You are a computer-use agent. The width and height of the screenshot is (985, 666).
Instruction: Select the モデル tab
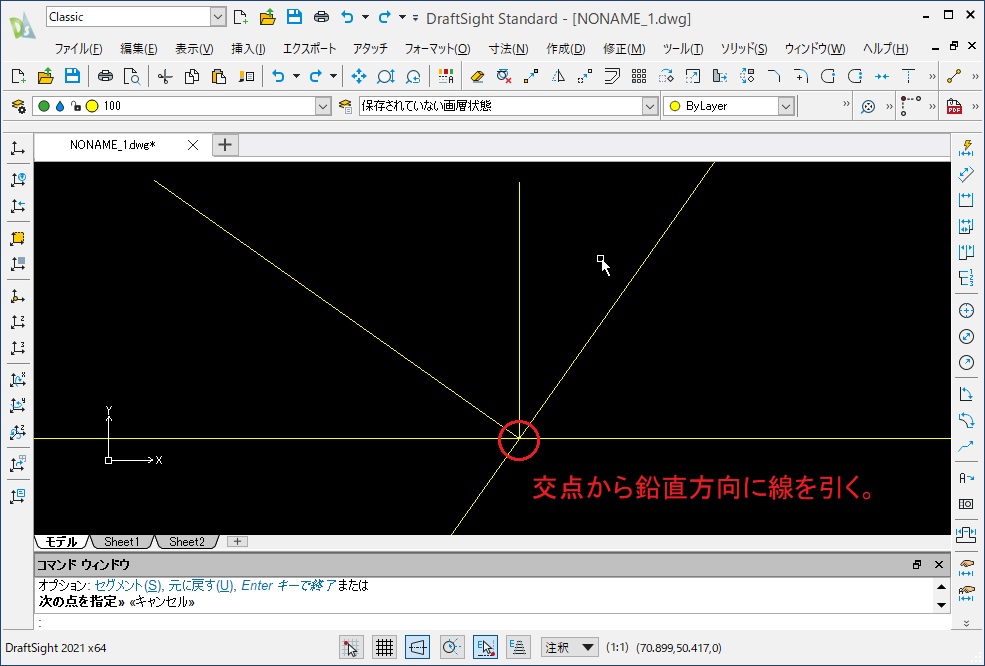click(61, 542)
